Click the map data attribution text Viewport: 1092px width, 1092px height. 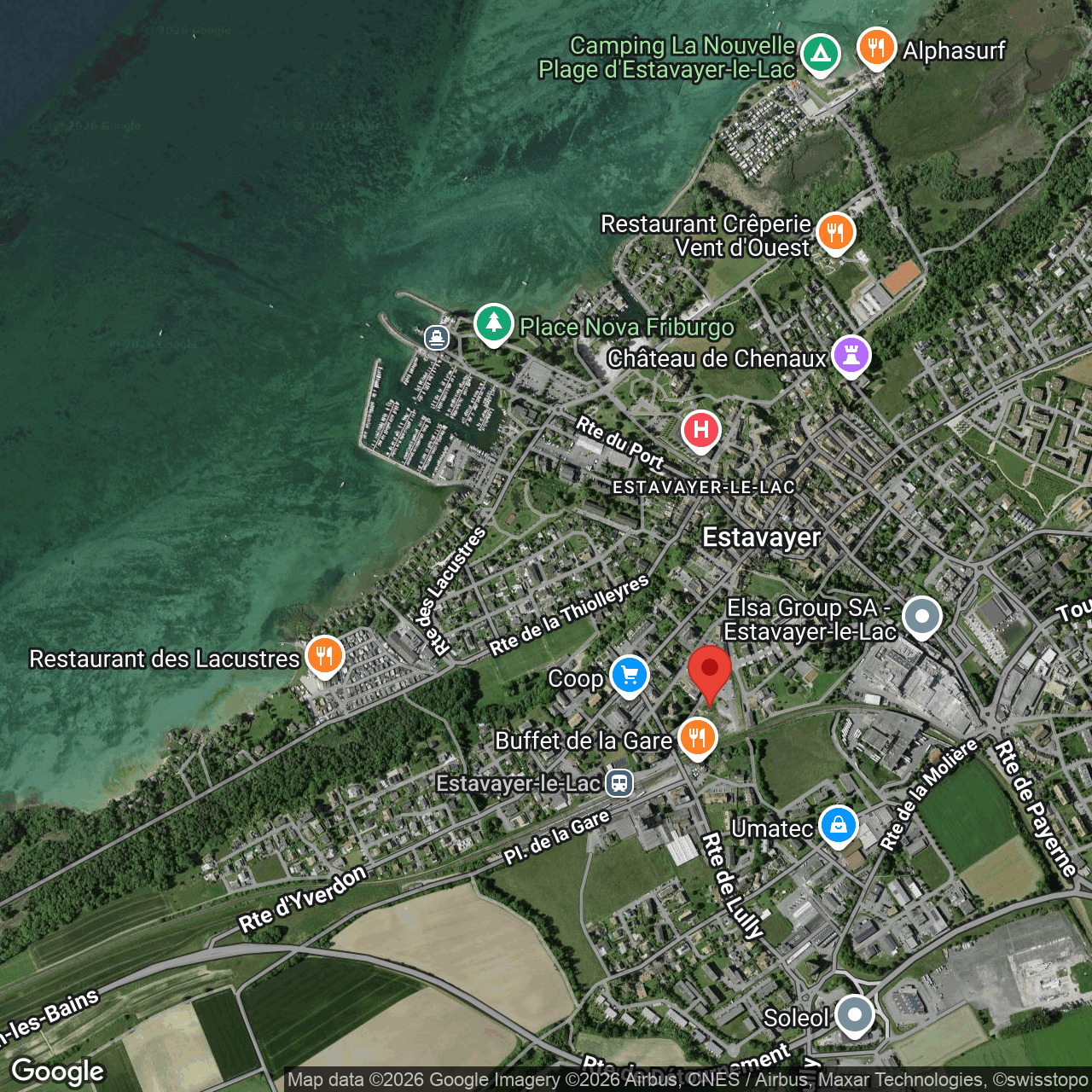click(x=688, y=1080)
